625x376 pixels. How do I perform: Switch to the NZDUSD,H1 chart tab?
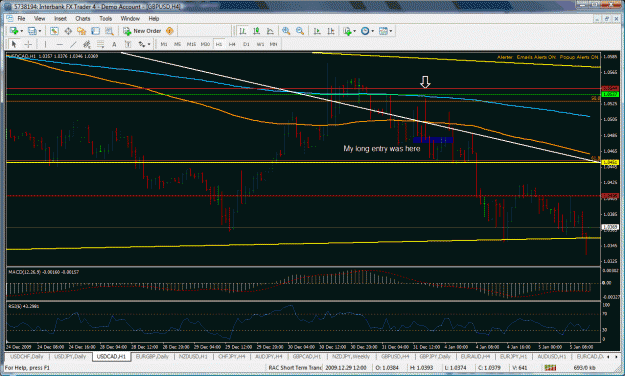click(x=193, y=356)
